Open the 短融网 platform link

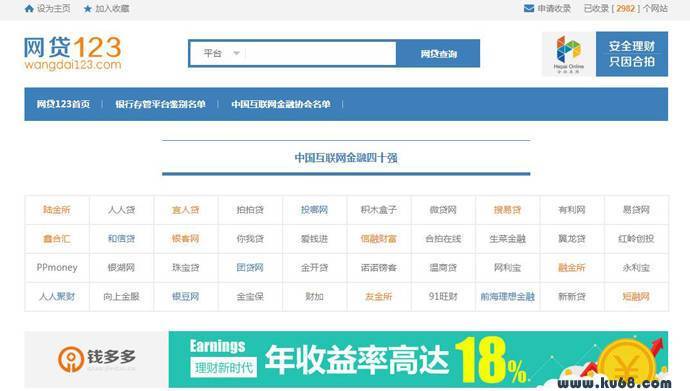pos(636,296)
